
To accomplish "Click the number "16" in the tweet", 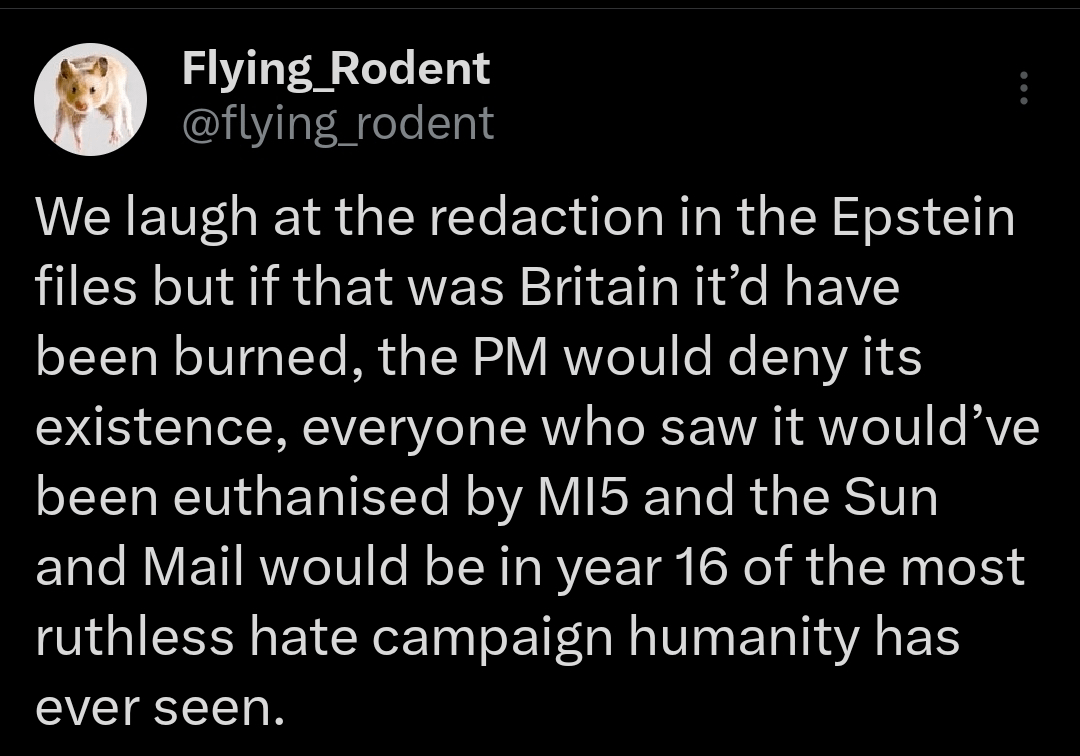I will pos(706,567).
